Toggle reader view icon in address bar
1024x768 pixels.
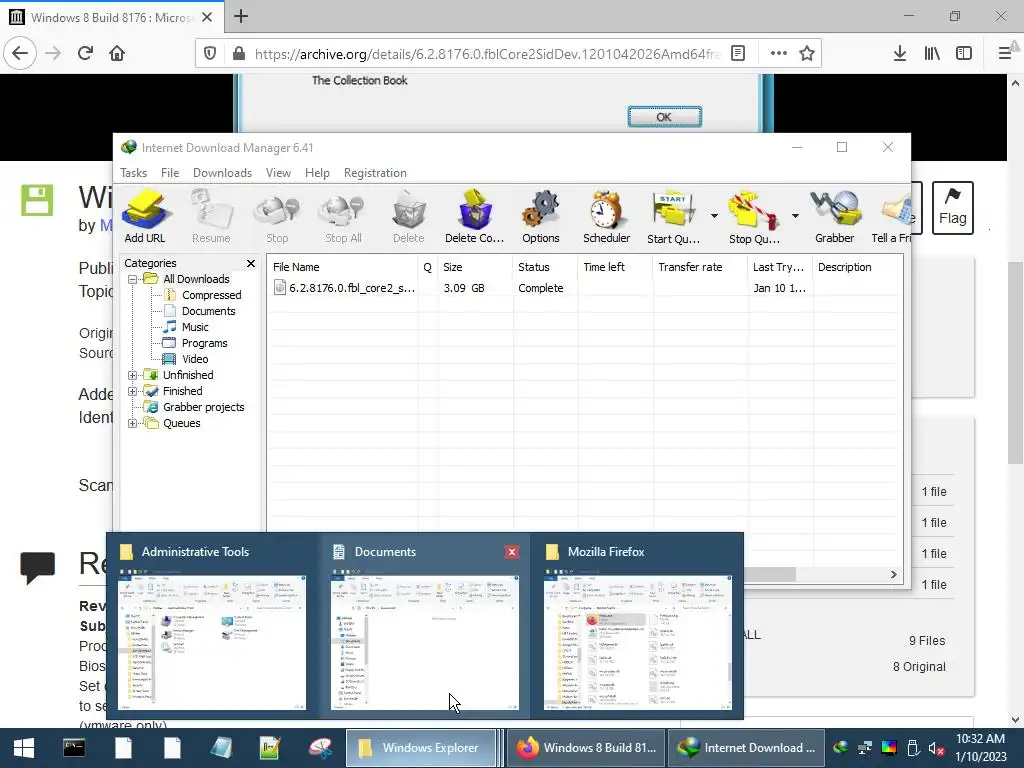pyautogui.click(x=738, y=54)
